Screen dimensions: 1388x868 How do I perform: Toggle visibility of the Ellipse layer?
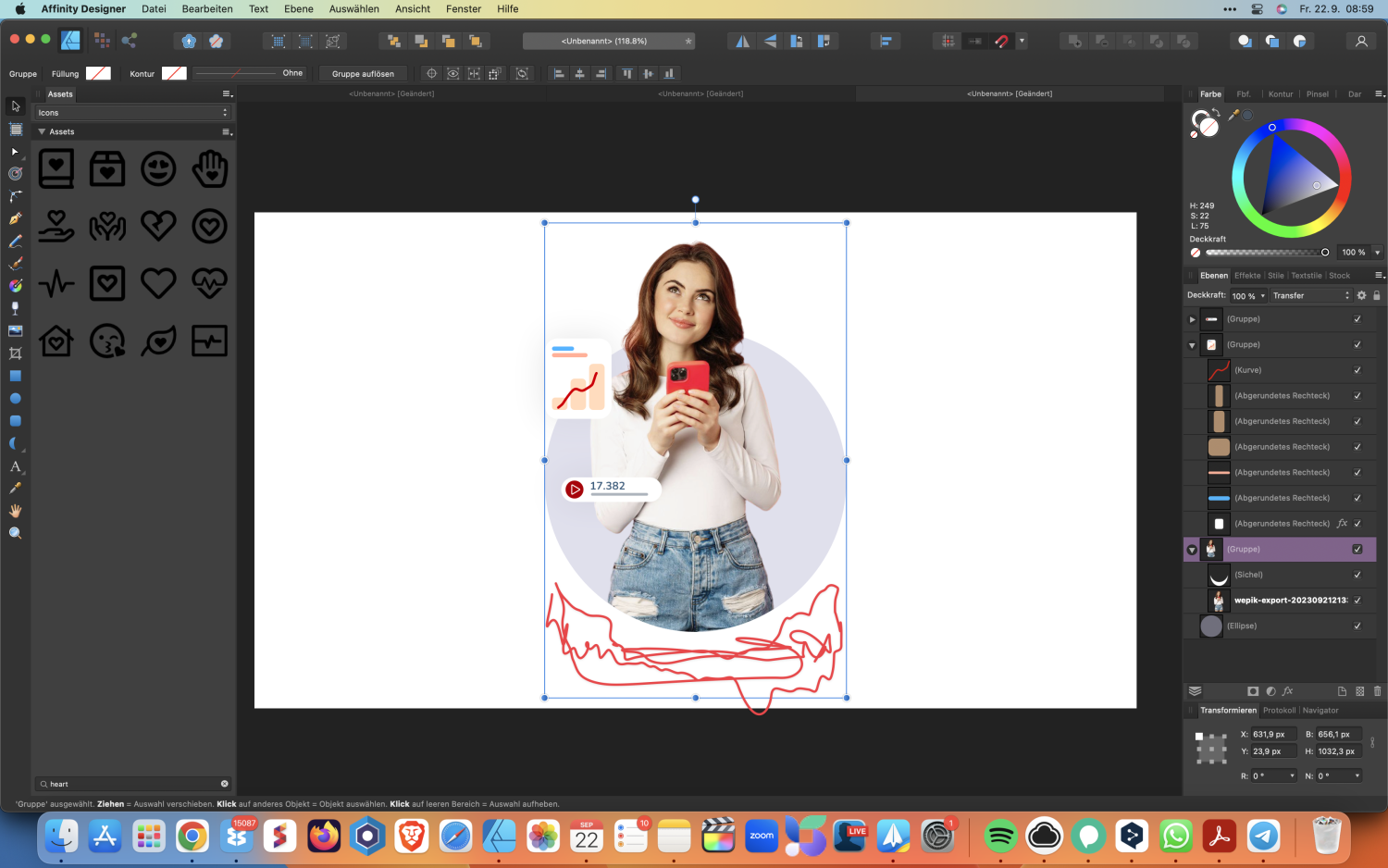tap(1357, 626)
